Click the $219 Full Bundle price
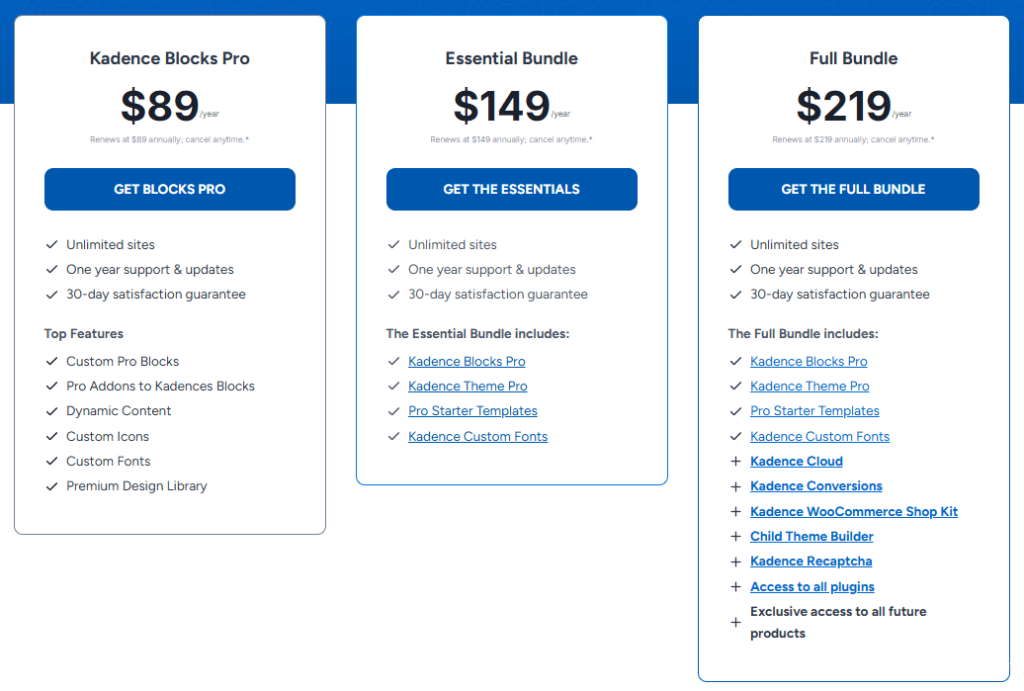Screen dimensions: 1024x691 tap(843, 106)
